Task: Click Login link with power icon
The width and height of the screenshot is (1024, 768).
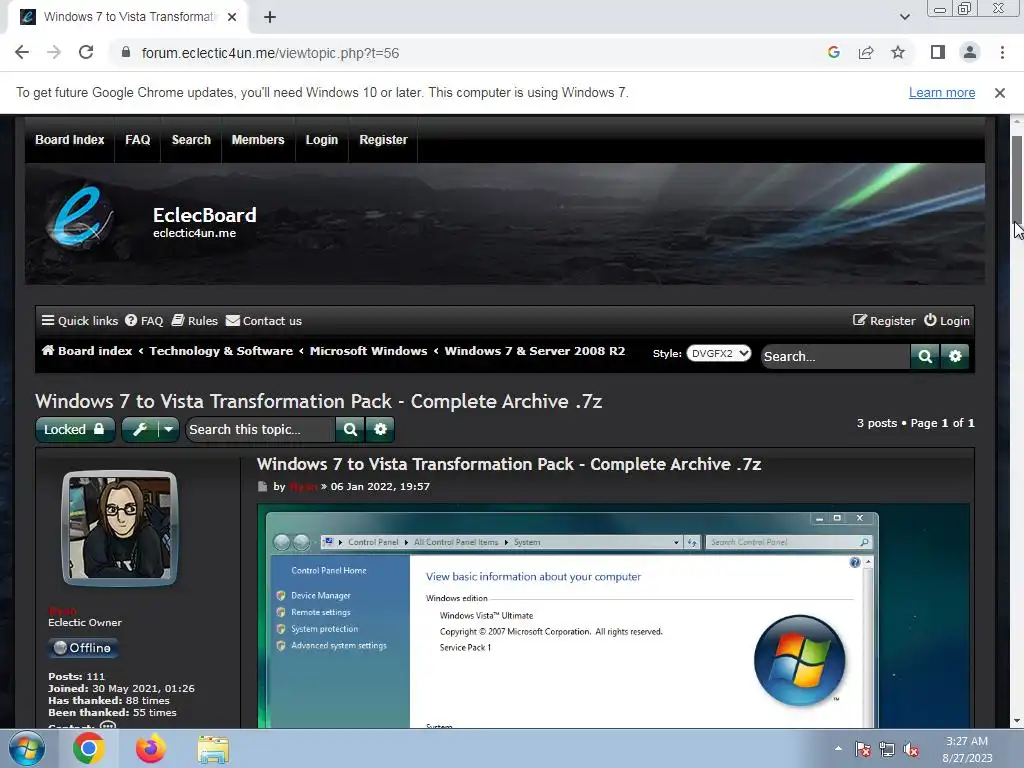Action: pyautogui.click(x=946, y=321)
